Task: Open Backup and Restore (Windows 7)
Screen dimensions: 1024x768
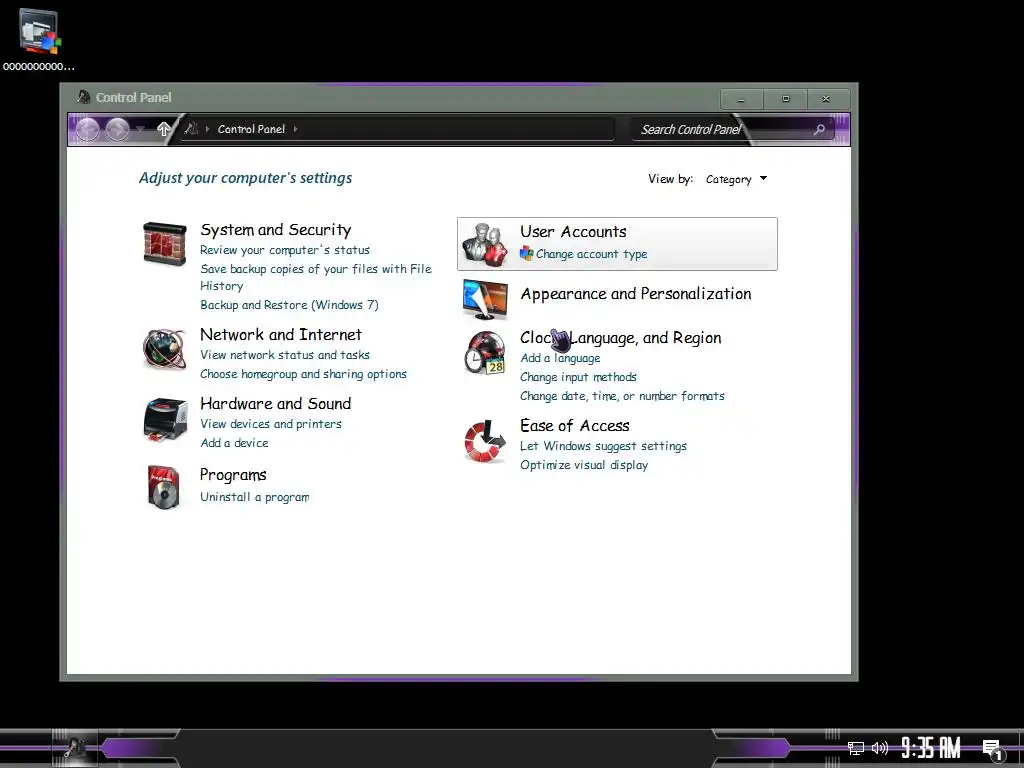Action: coord(289,305)
